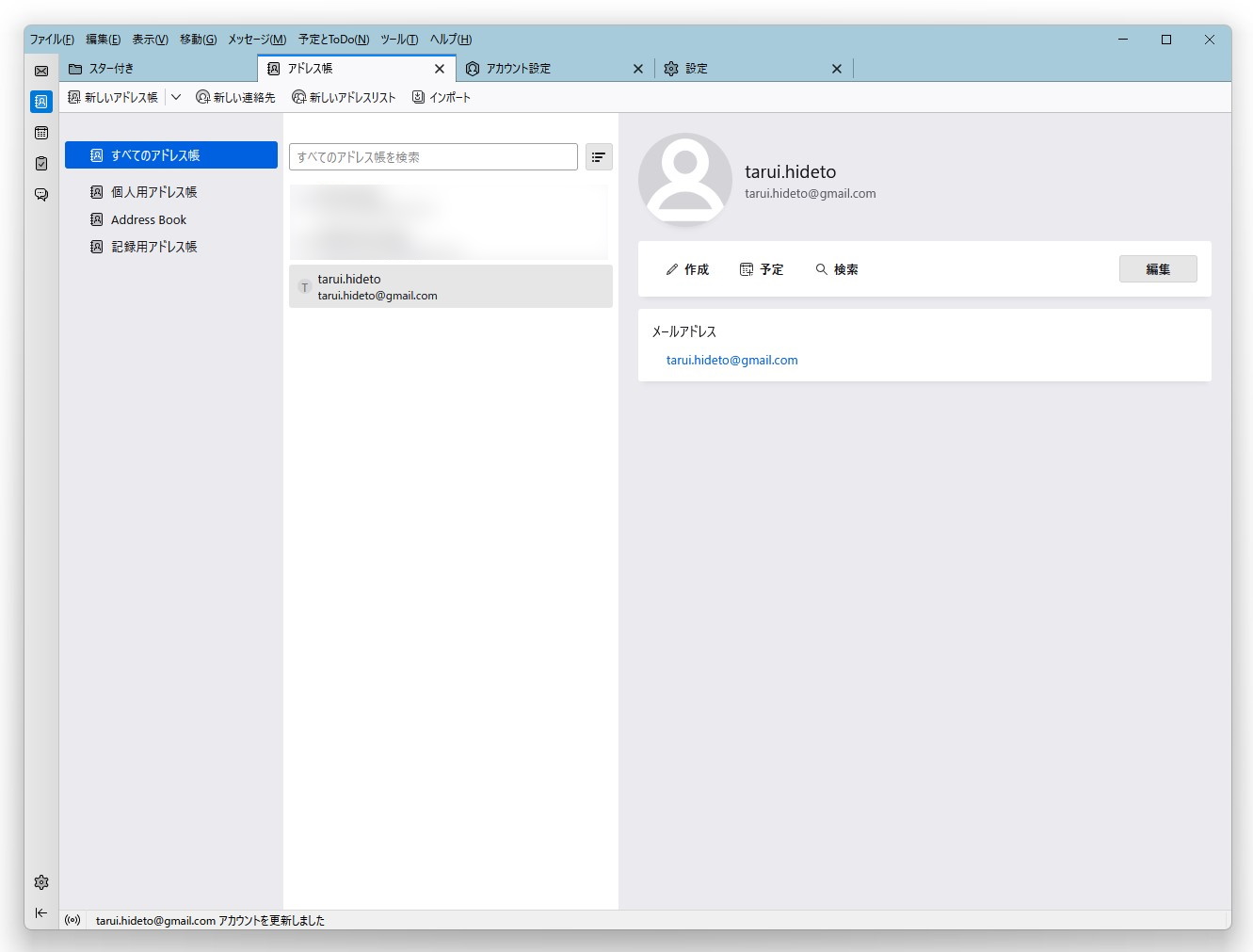Click 検索 to search messages

837,269
